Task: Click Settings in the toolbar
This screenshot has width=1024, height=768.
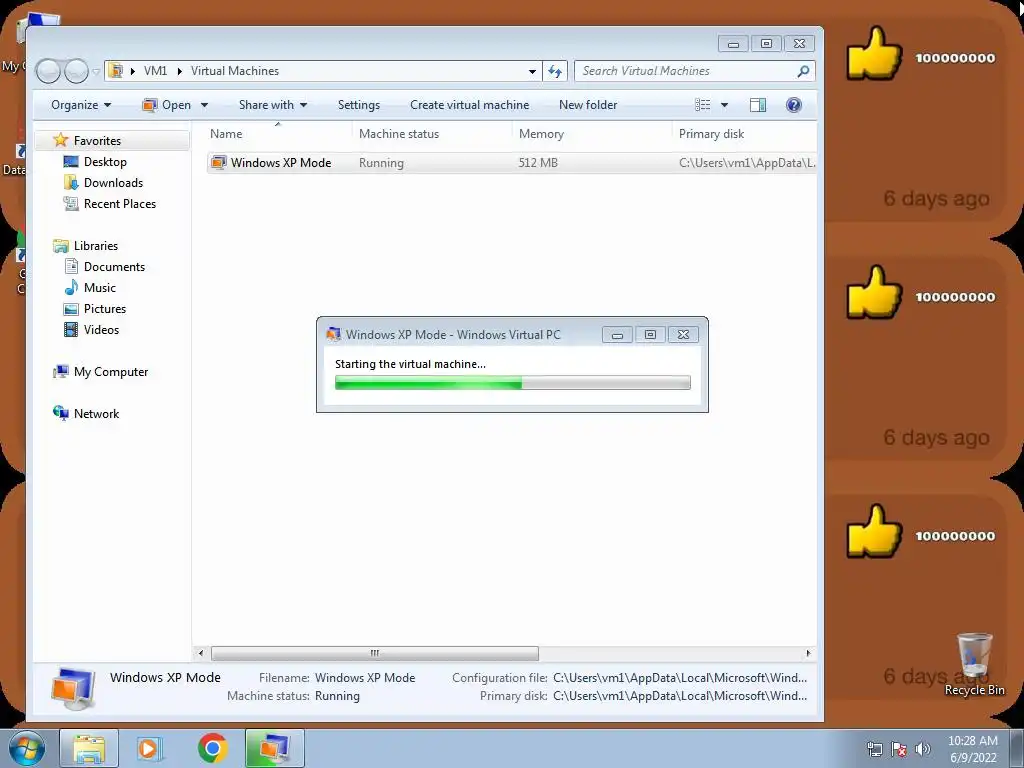Action: [359, 105]
